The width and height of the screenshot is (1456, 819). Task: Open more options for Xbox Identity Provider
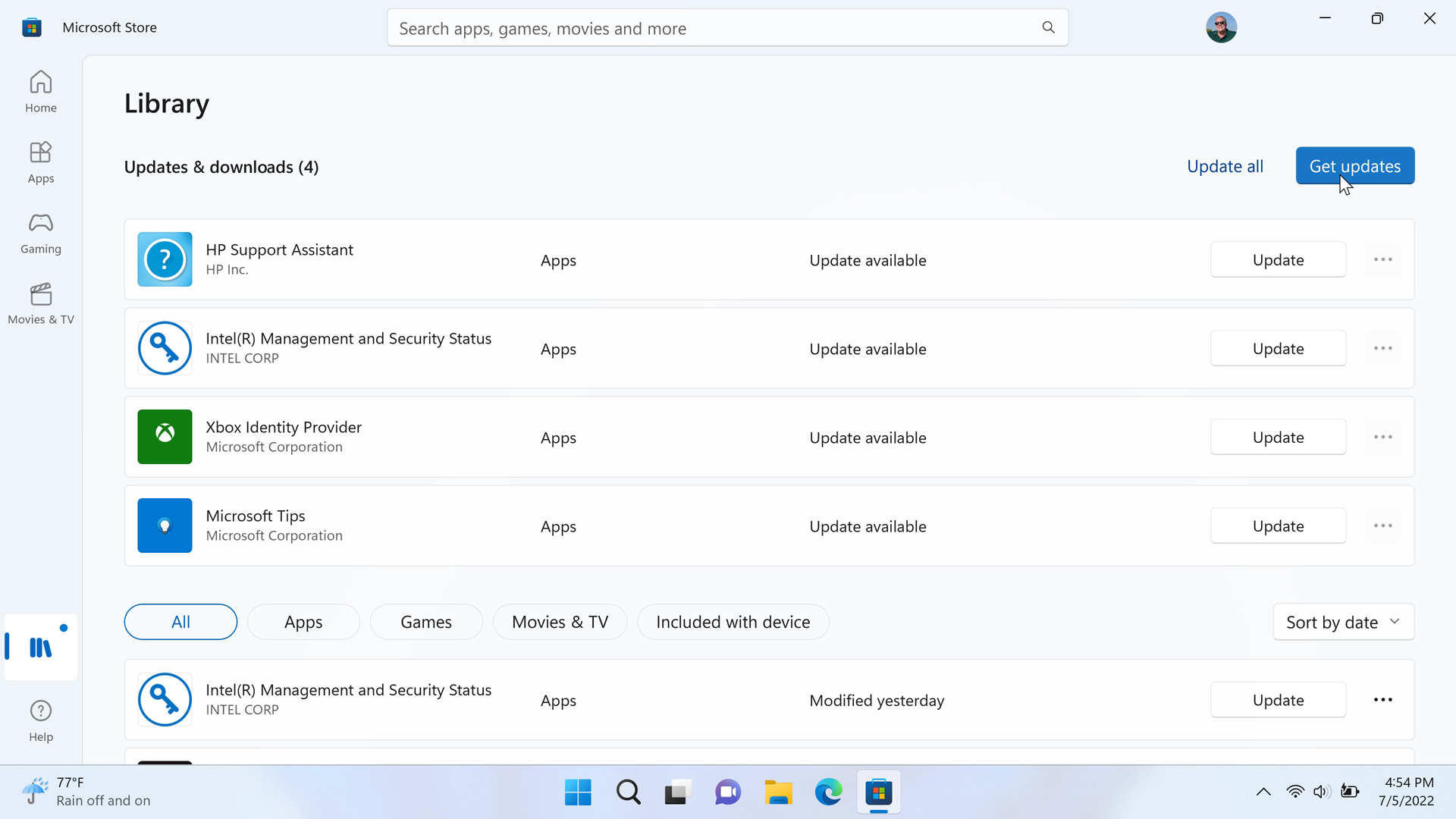[x=1382, y=437]
